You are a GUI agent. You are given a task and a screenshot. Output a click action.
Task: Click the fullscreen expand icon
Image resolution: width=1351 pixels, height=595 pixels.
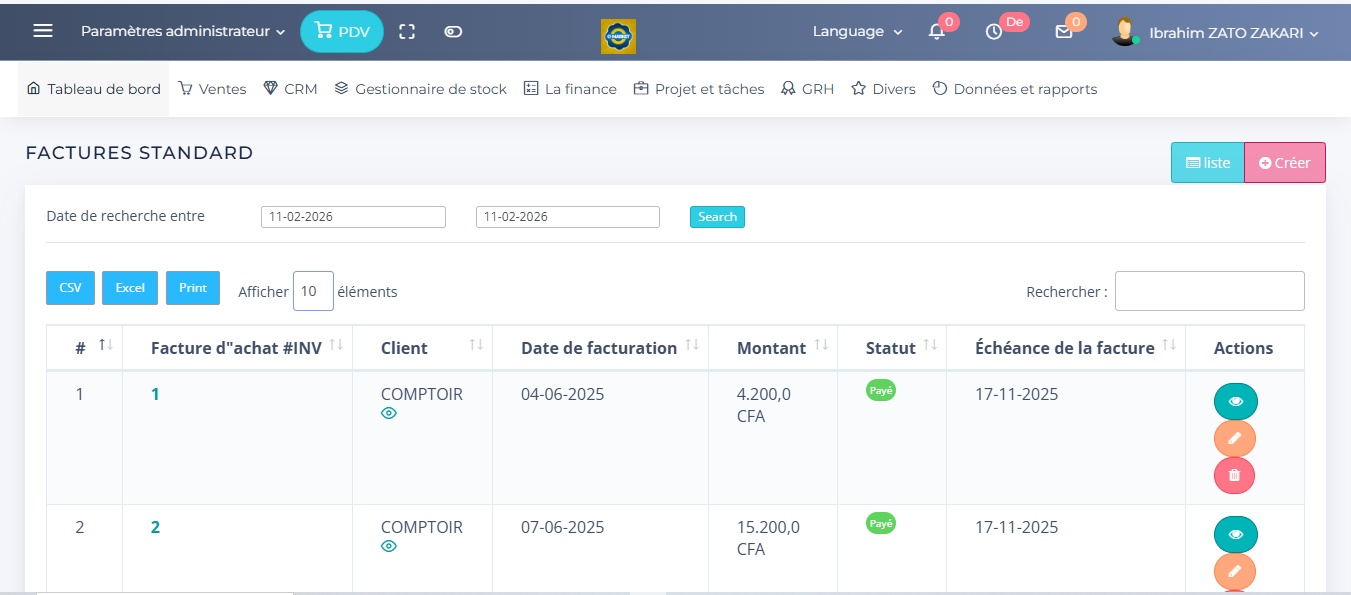tap(407, 32)
